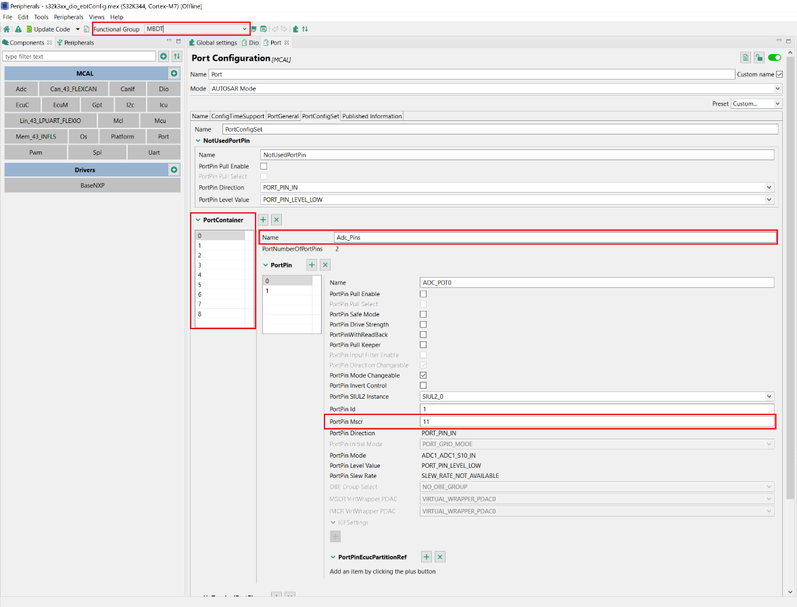Collapse the PortContainer section
This screenshot has width=797, height=607.
198,220
